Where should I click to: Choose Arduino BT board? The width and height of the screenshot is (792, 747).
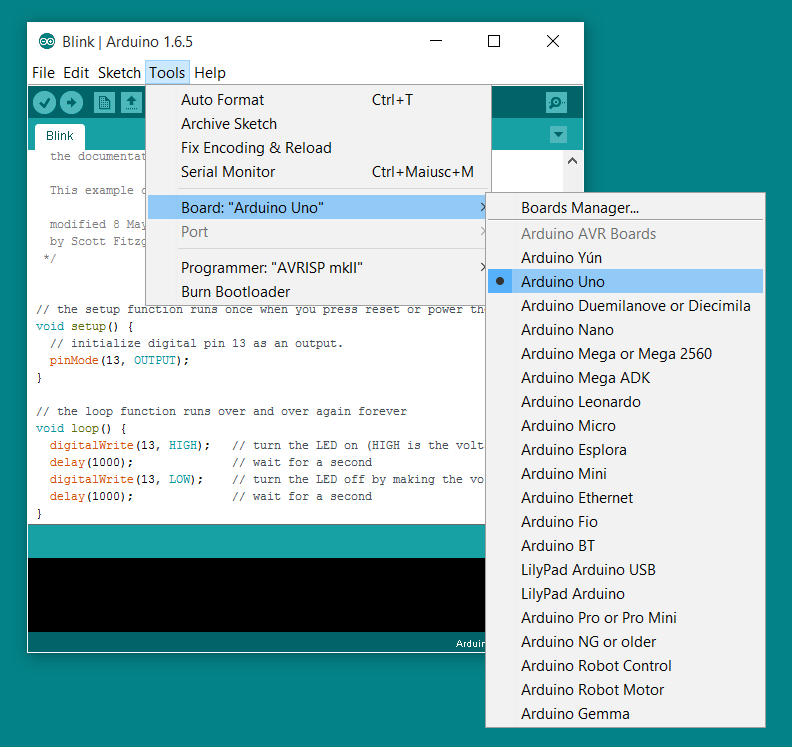tap(625, 545)
